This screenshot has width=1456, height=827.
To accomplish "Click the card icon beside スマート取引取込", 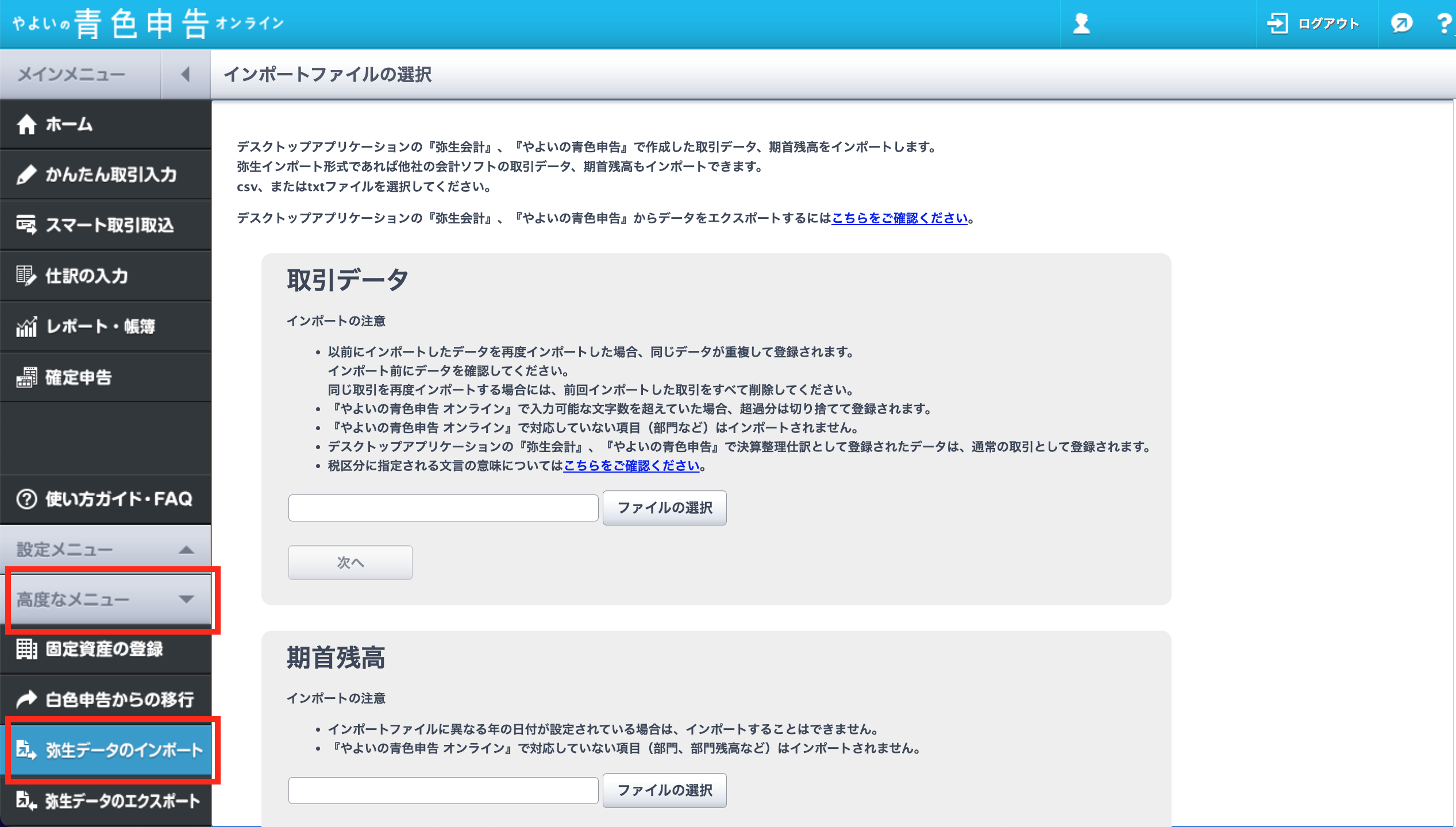I will point(26,225).
